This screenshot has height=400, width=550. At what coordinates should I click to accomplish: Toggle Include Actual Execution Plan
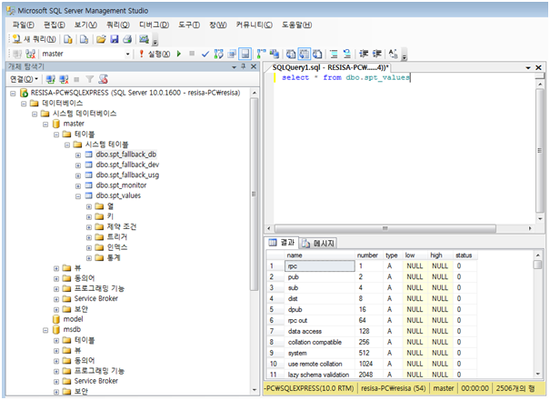261,54
